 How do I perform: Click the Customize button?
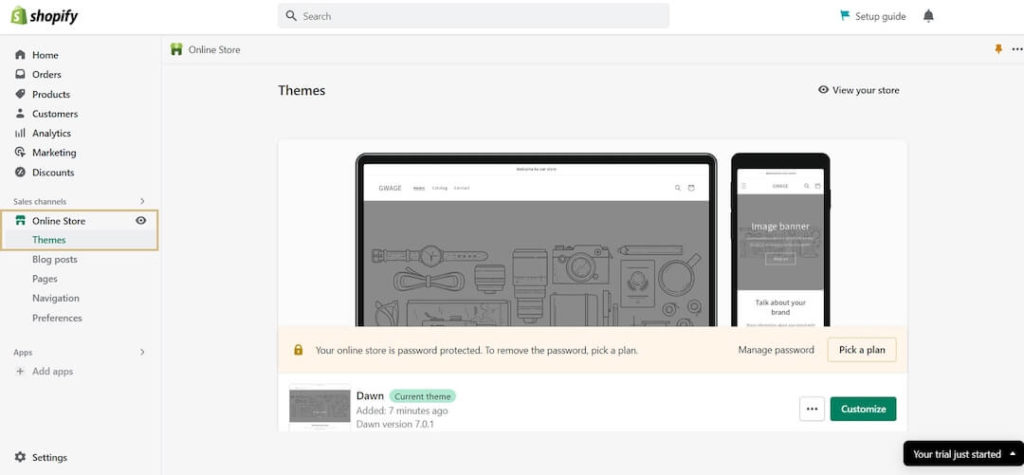coord(863,409)
